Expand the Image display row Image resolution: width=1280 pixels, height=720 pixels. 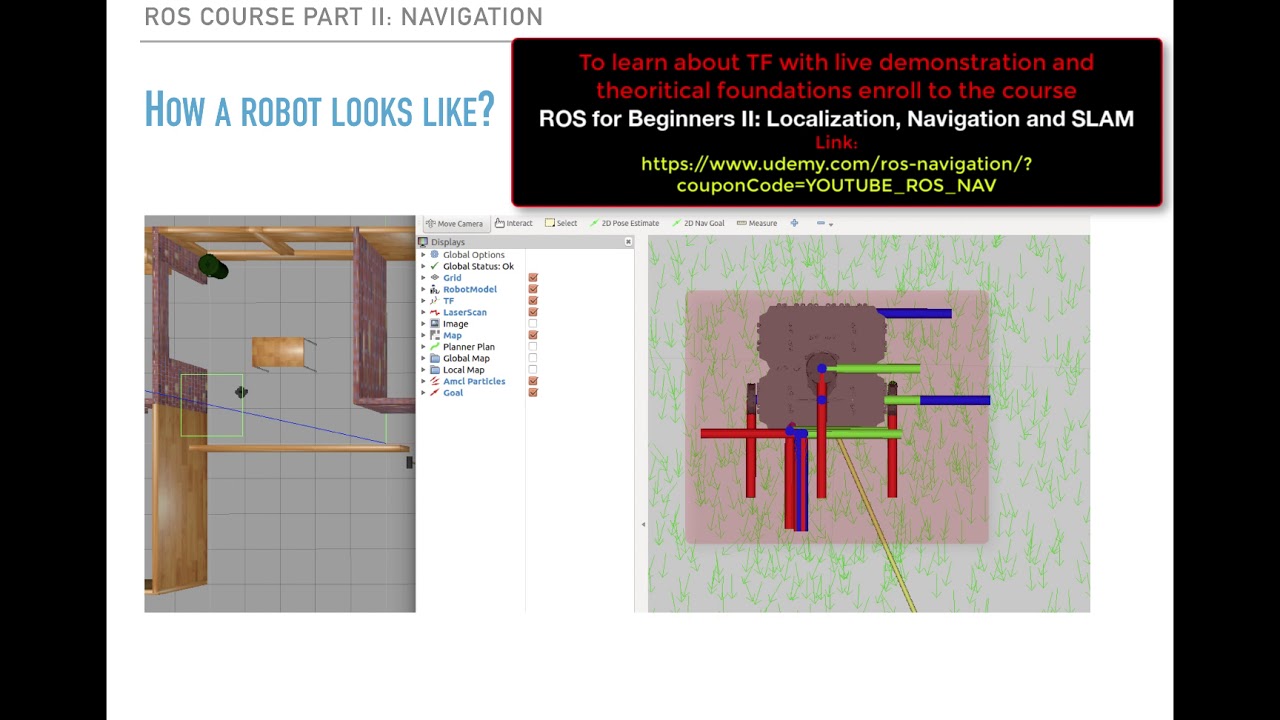(x=423, y=324)
